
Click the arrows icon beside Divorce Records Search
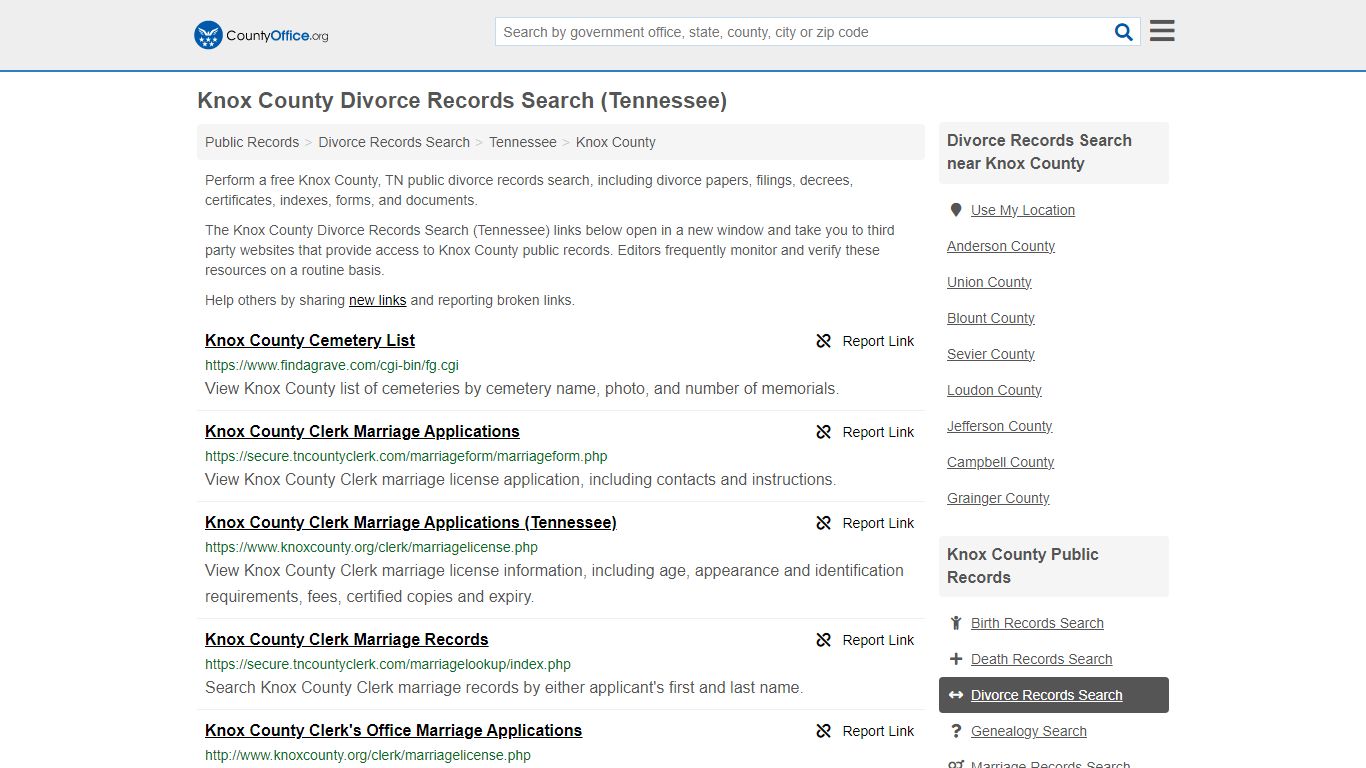click(956, 695)
